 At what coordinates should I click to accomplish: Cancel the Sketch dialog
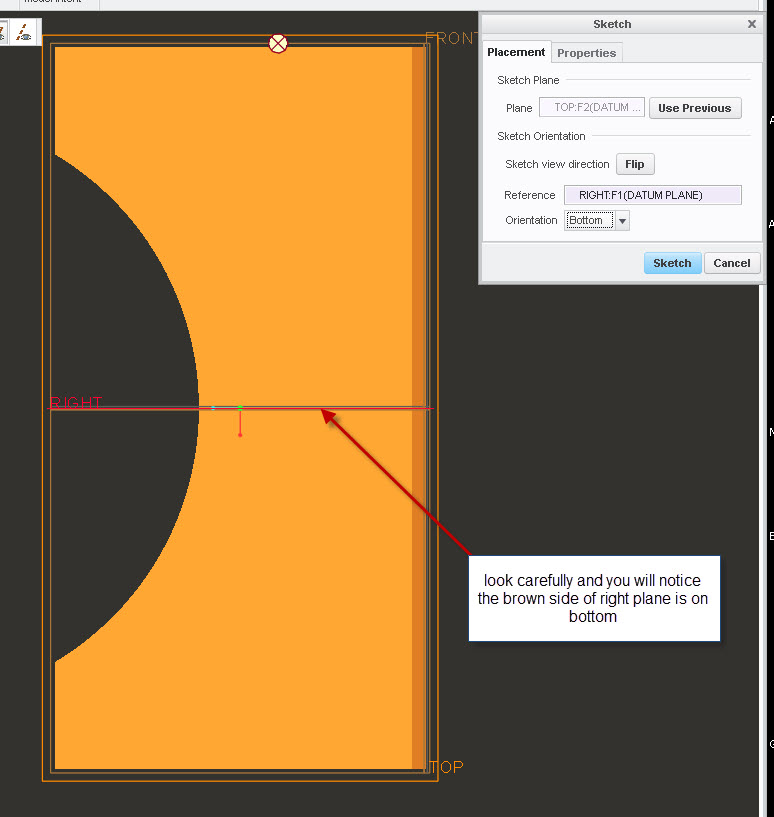click(x=732, y=263)
